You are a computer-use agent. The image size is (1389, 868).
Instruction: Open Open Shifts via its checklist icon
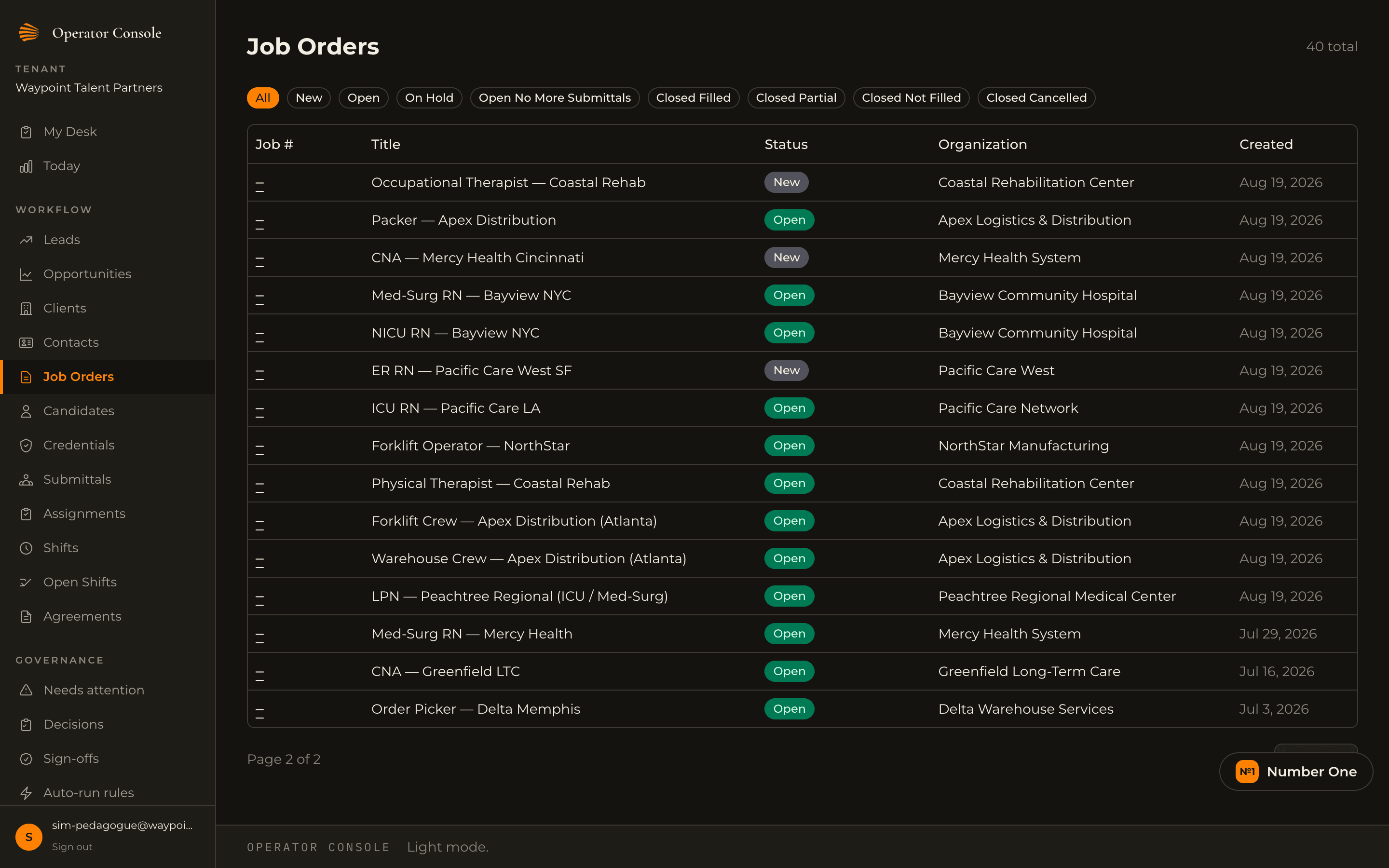coord(26,582)
